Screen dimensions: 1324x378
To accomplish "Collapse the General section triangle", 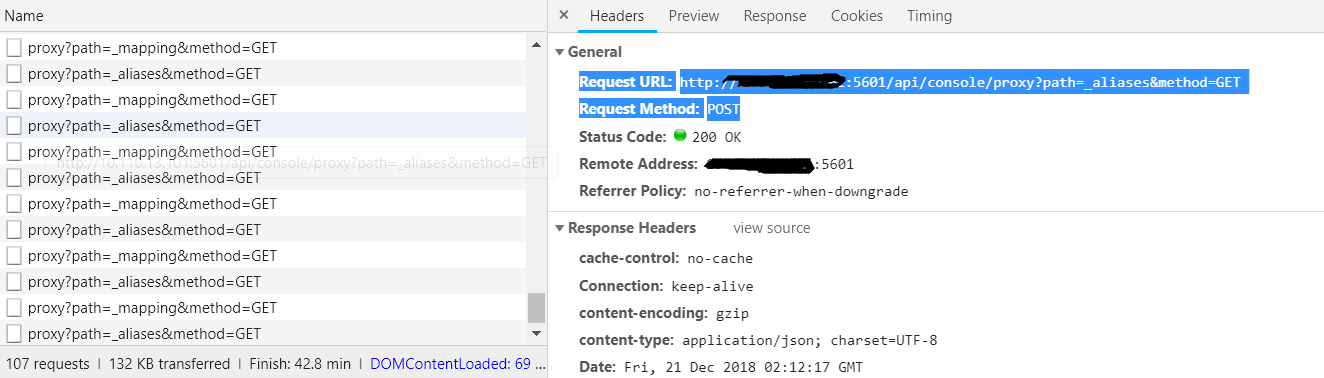I will click(x=560, y=52).
